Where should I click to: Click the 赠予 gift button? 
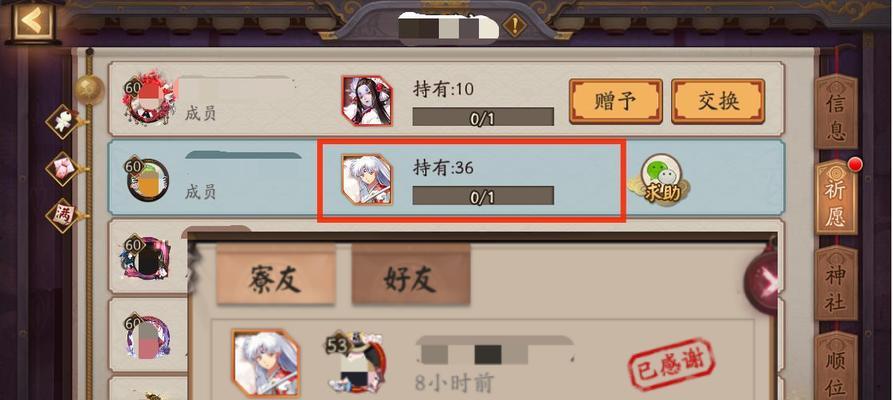pyautogui.click(x=616, y=101)
